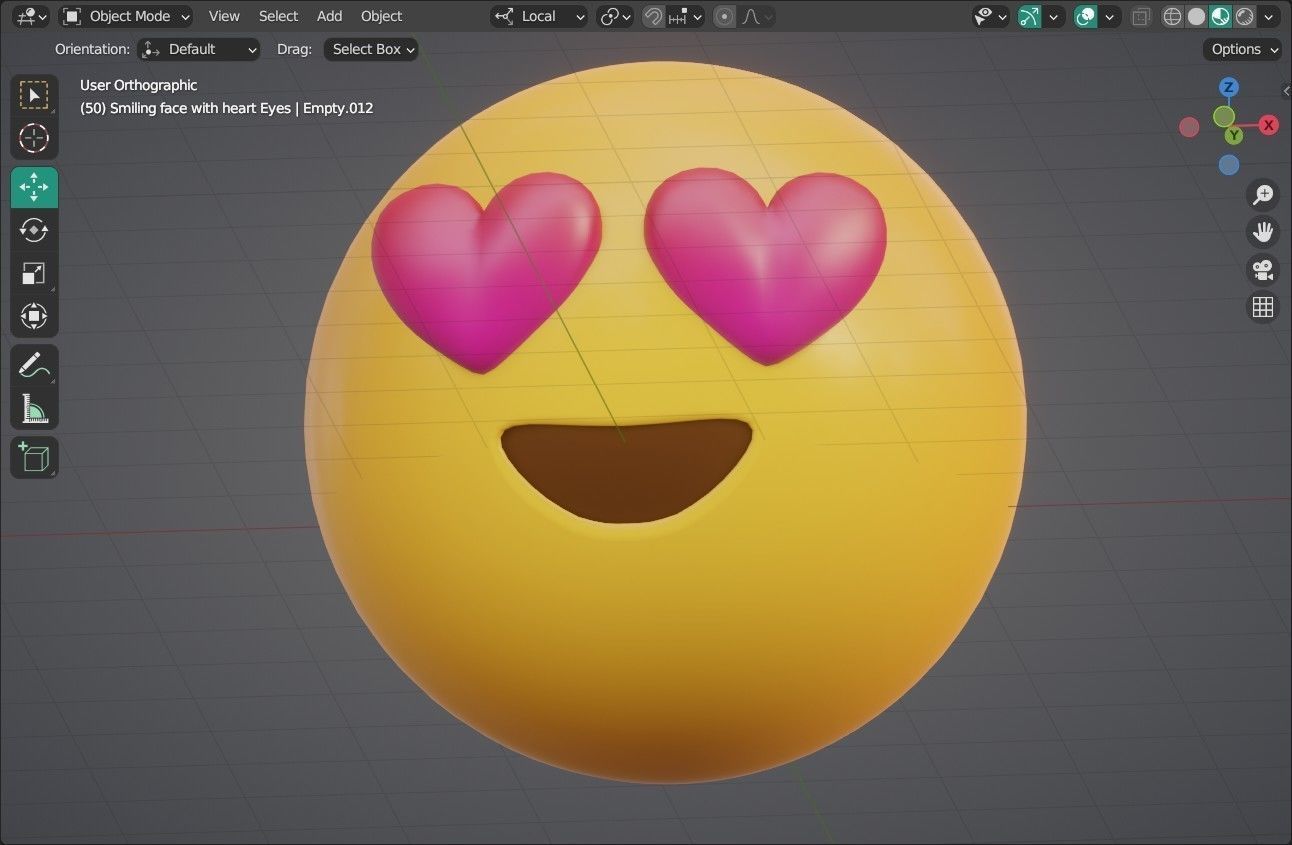Open the Orientation Default dropdown
Viewport: 1292px width, 845px height.
198,49
